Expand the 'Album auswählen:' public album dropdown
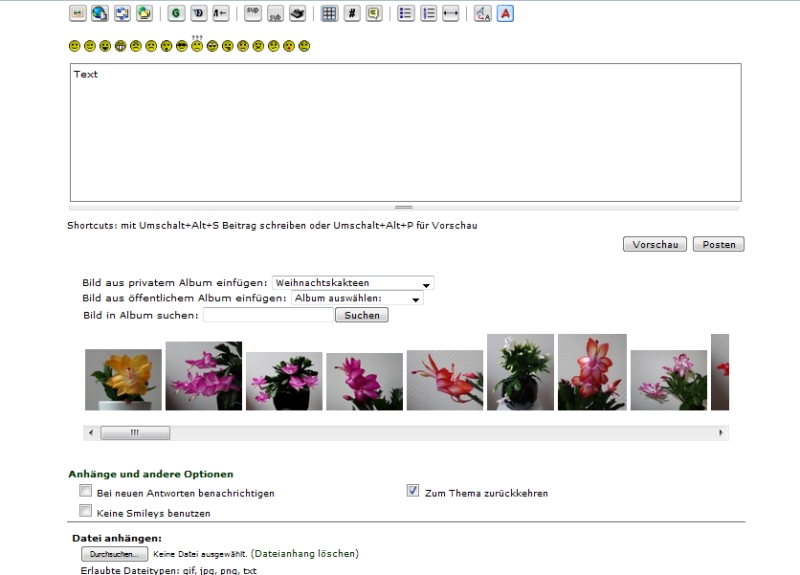Viewport: 800px width, 575px height. pos(357,298)
